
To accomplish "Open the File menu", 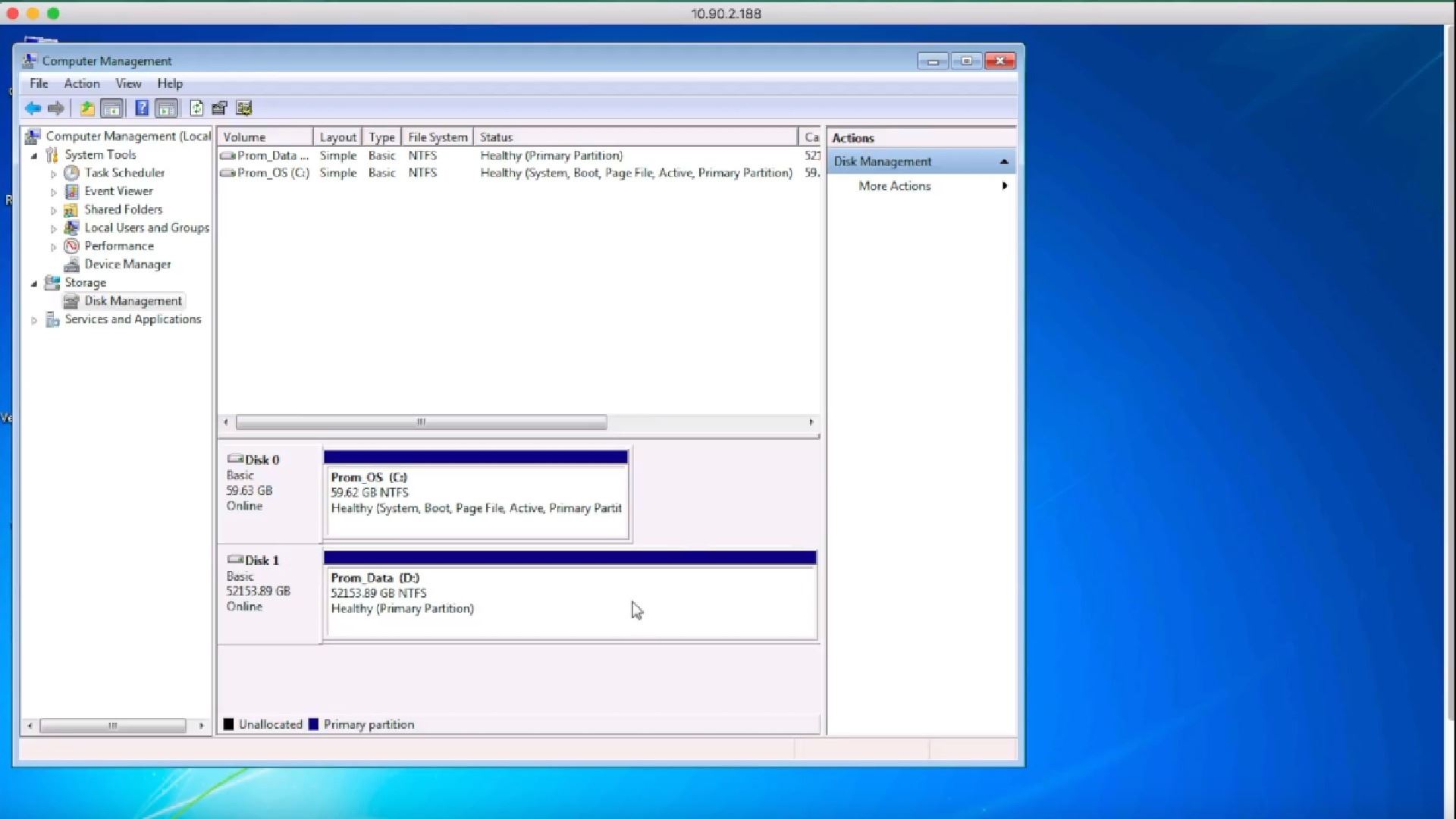I will tap(39, 83).
